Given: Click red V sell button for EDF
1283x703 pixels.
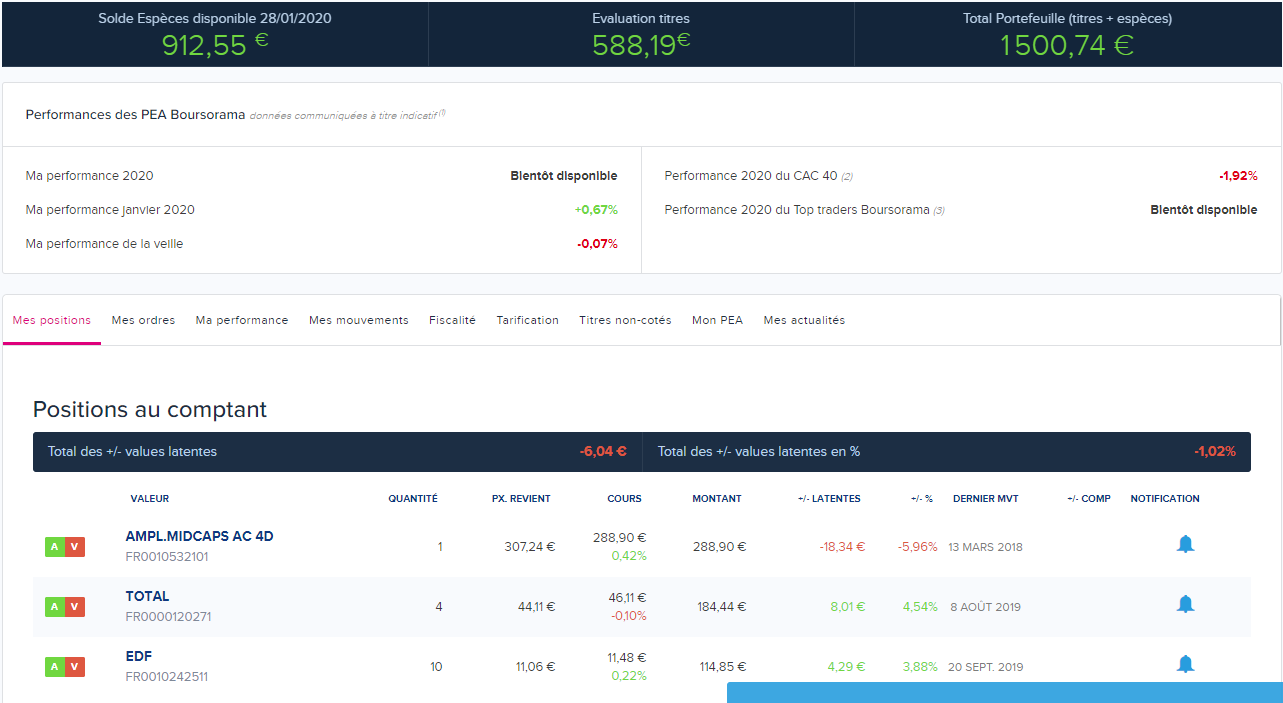Looking at the screenshot, I should [x=75, y=667].
